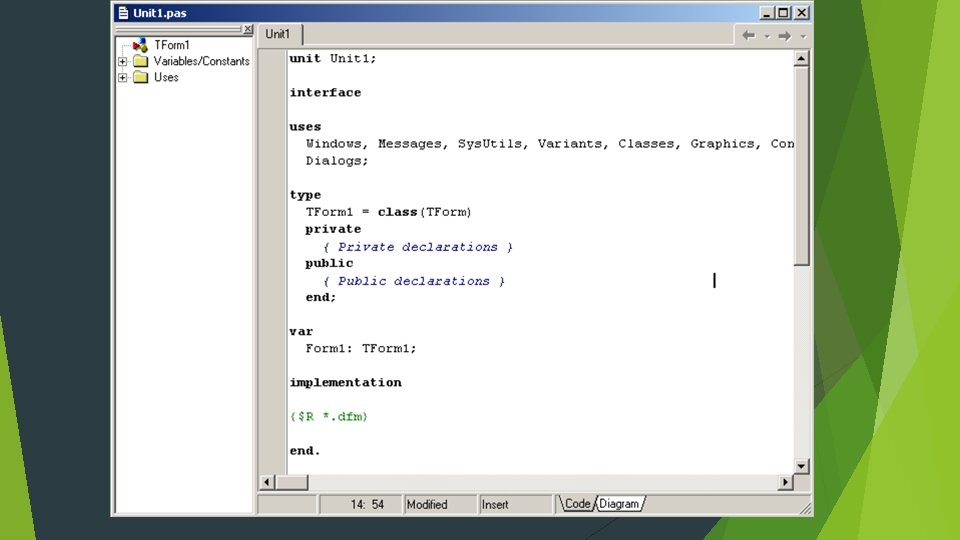
Task: Maximize the Unit1.pas window
Action: pos(783,12)
